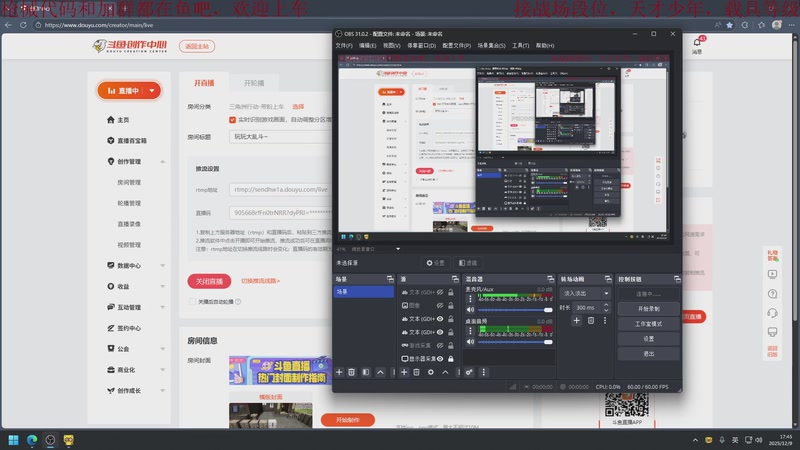This screenshot has height=450, width=800.
Task: Expand the 公会 sidebar section
Action: 162,349
